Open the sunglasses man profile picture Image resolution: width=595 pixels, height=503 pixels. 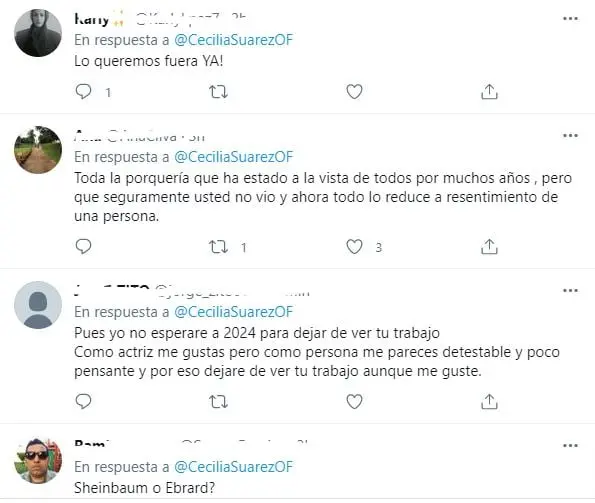38,460
